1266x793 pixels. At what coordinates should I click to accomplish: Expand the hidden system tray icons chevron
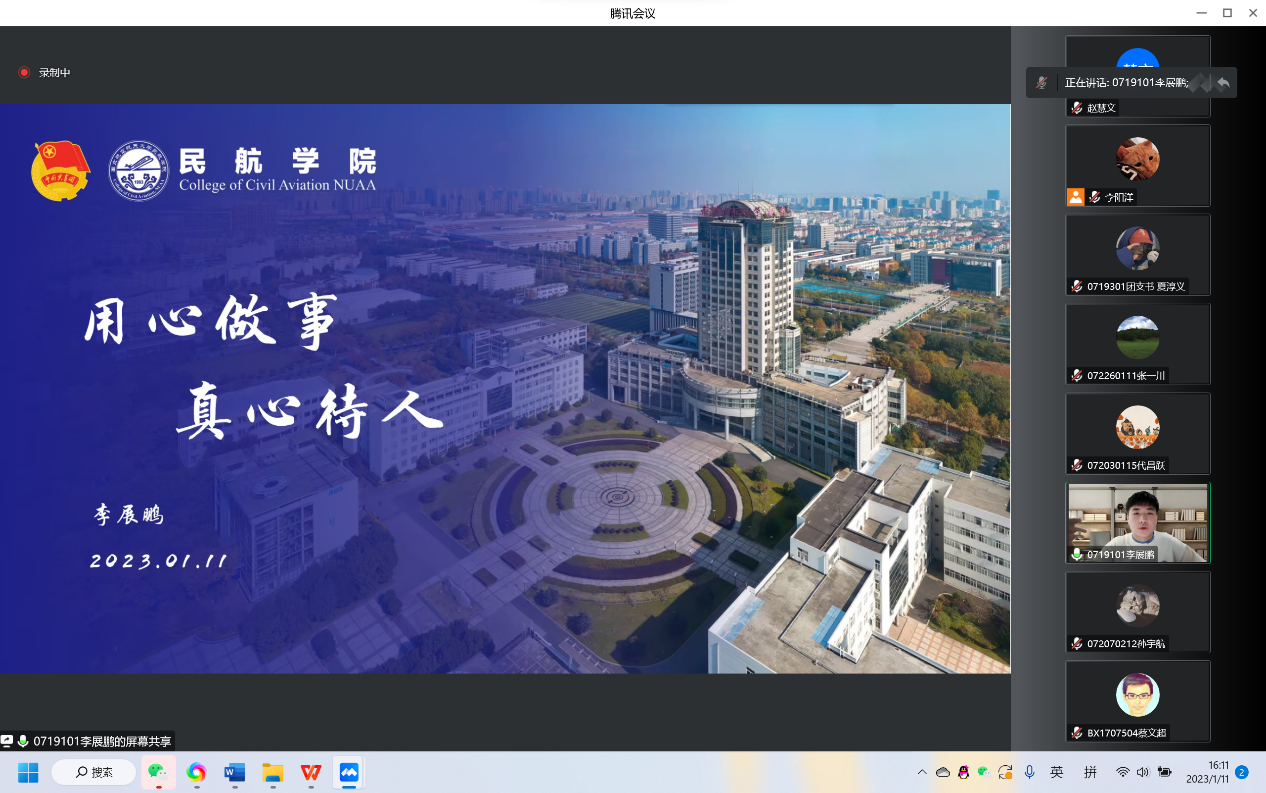(x=921, y=772)
